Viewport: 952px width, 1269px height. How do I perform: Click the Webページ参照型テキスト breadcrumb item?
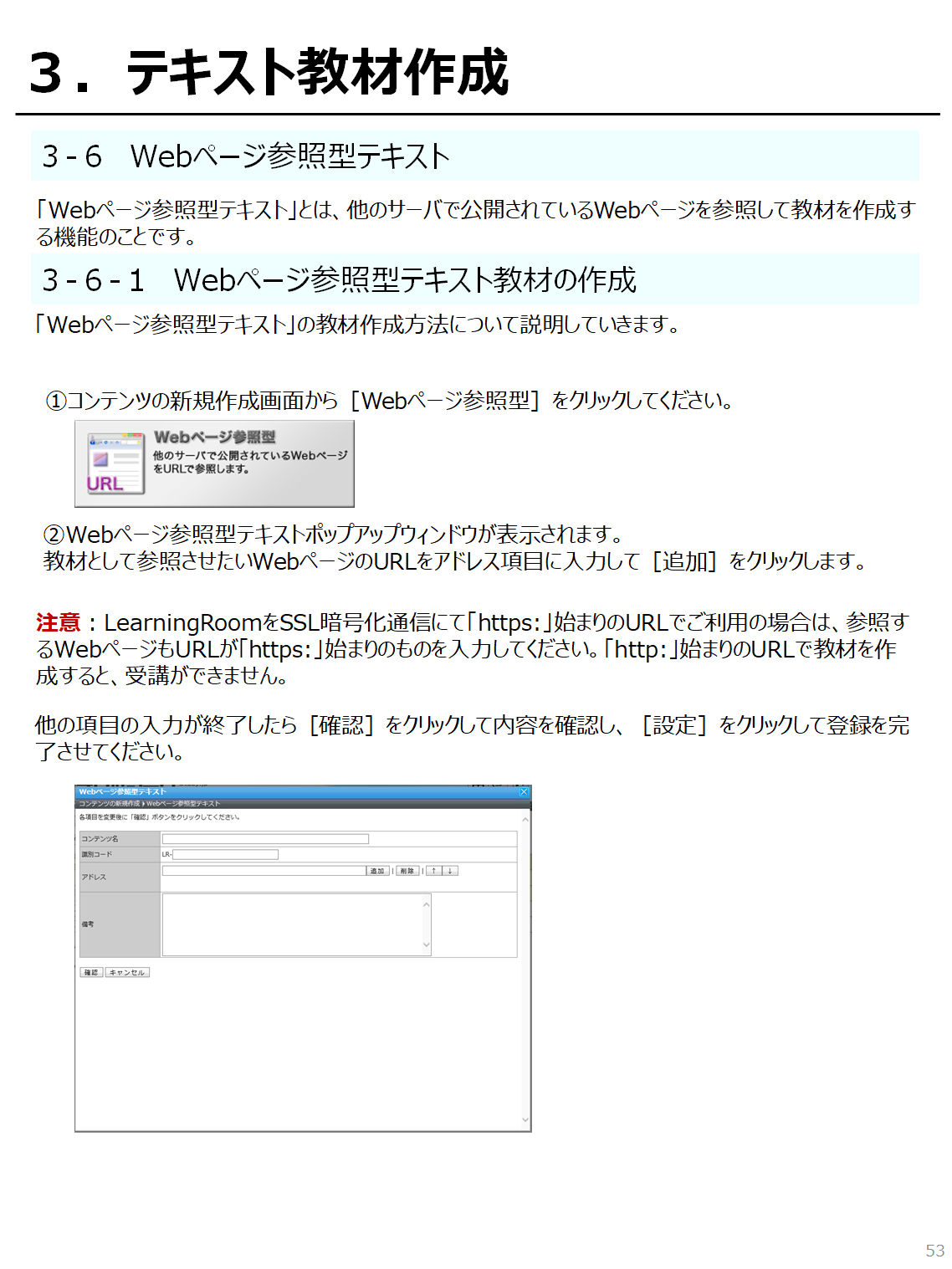point(183,803)
